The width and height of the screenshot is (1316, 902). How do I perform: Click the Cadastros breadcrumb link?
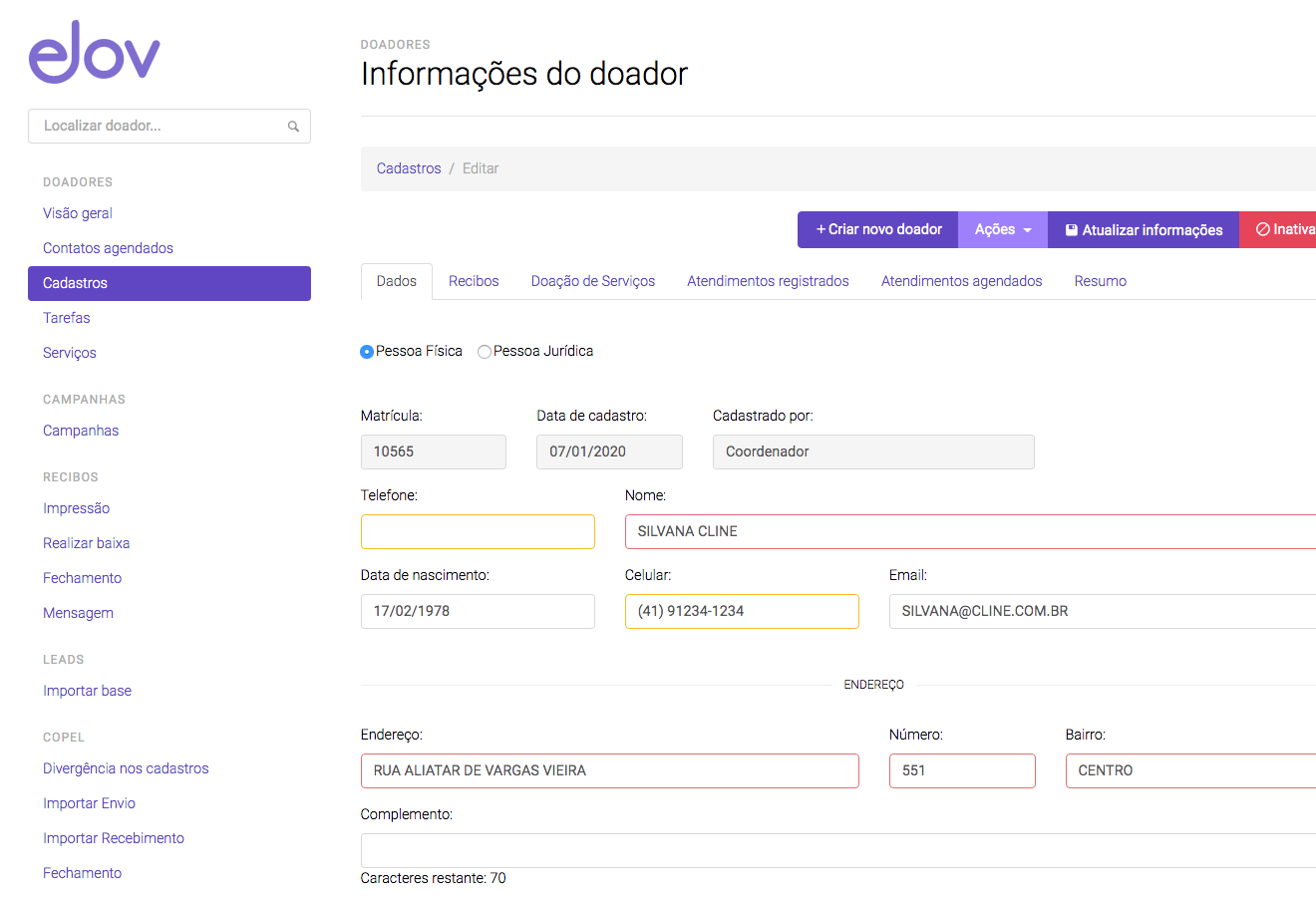(409, 169)
